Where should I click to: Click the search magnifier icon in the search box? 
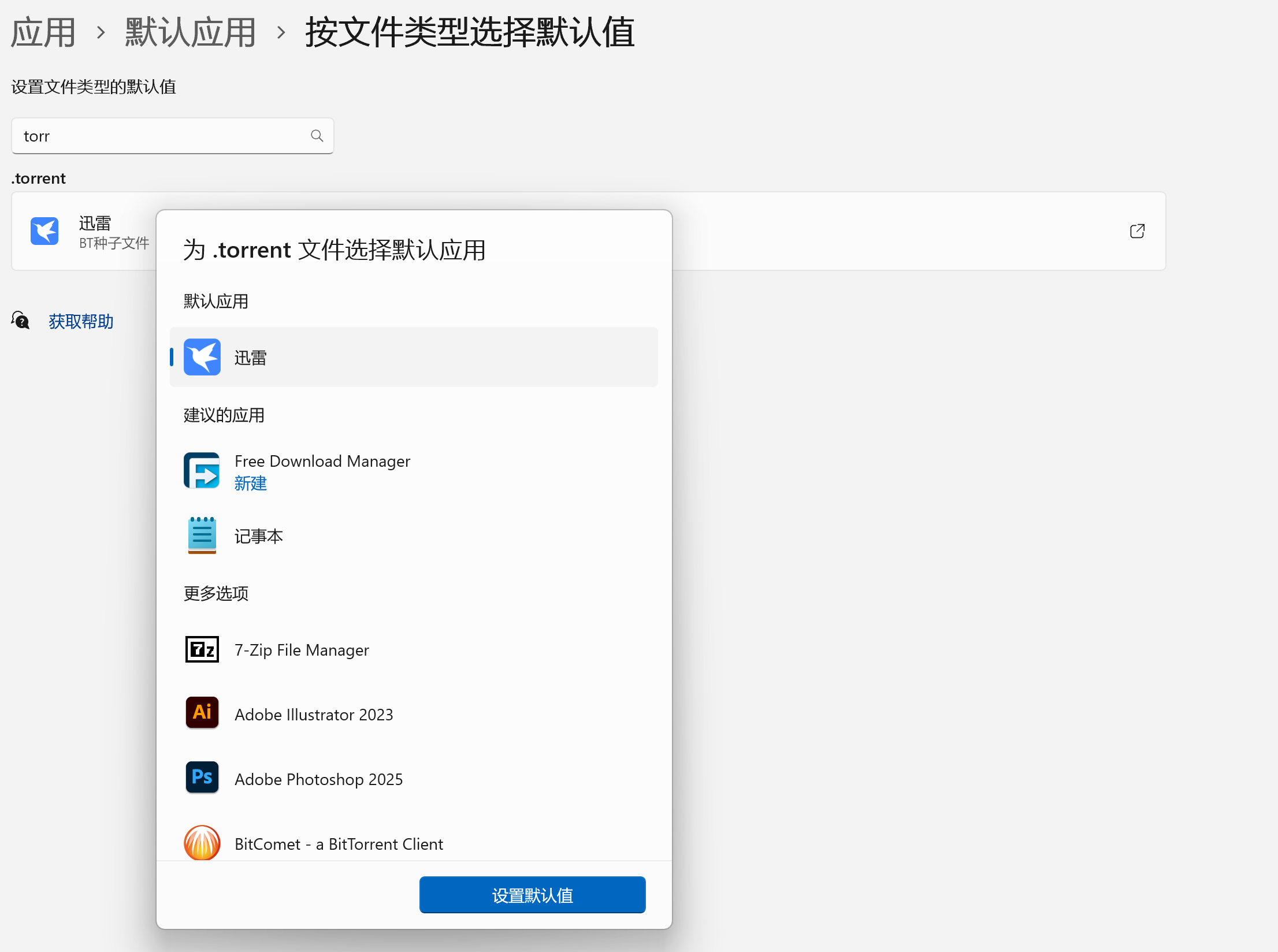pos(317,136)
